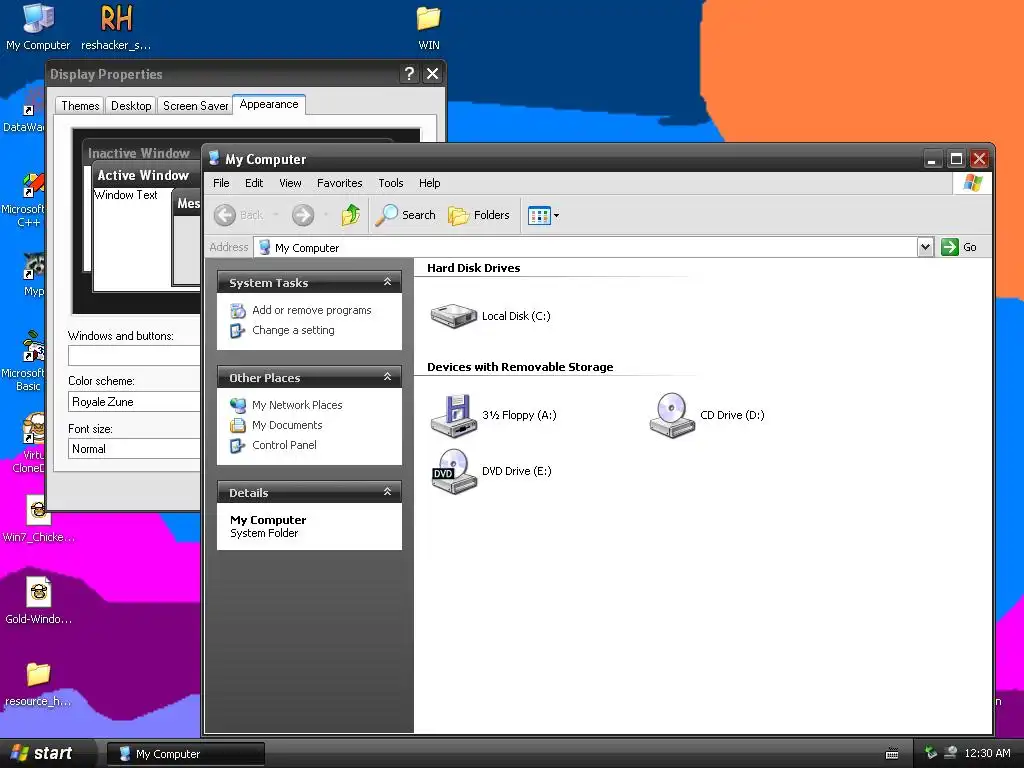Open resource_h... desktop folder
The width and height of the screenshot is (1024, 768).
click(x=38, y=684)
